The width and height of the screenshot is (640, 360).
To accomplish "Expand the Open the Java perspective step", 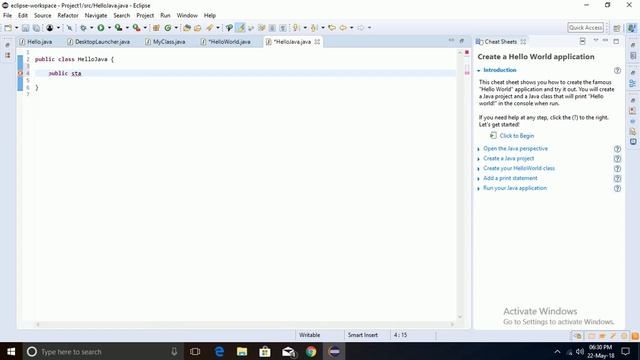I will [479, 149].
